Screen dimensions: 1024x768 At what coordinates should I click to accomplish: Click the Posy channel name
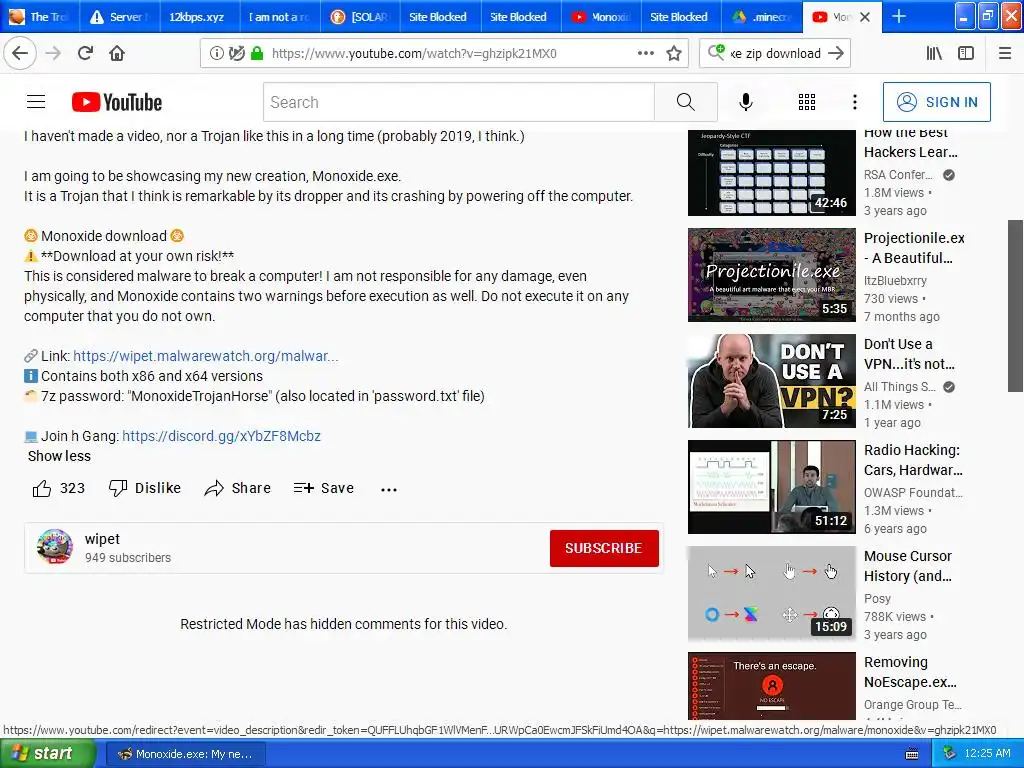click(x=877, y=598)
